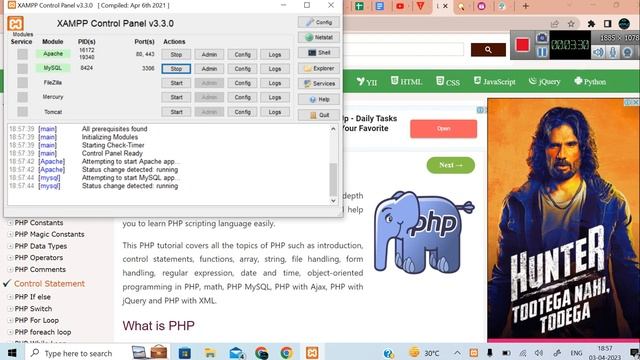
Task: Open Windows Services from XAMPP
Action: [x=319, y=84]
